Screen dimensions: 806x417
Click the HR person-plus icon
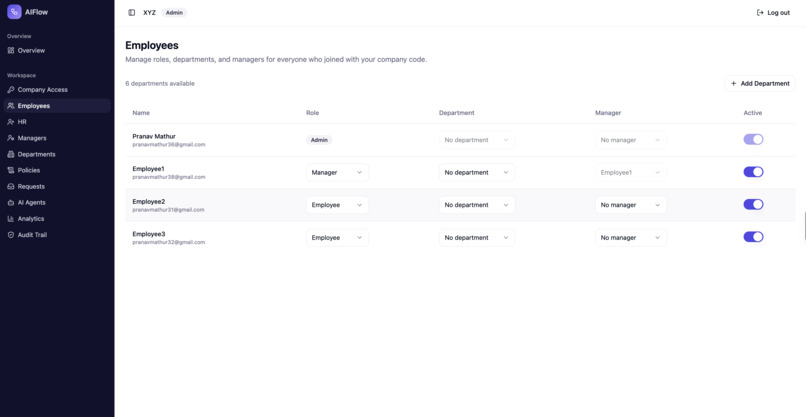tap(11, 122)
